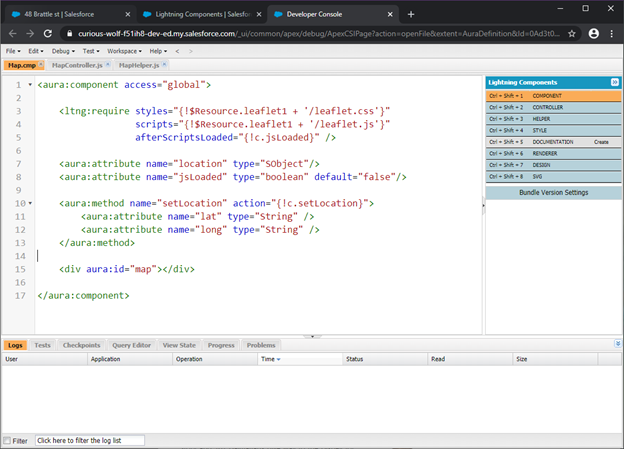Click the browser address bar URL
This screenshot has height=449, width=624.
point(318,34)
